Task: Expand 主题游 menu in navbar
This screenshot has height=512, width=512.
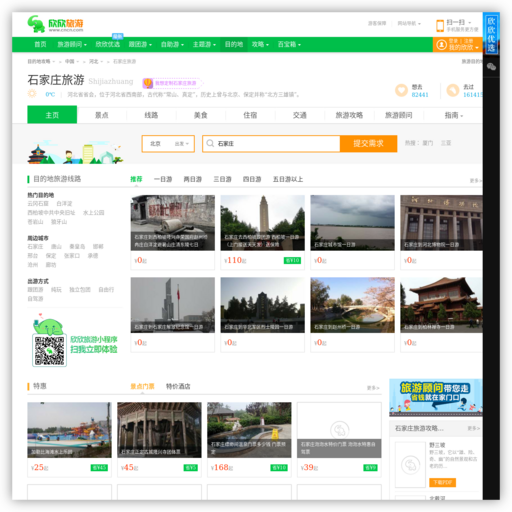Action: 204,44
